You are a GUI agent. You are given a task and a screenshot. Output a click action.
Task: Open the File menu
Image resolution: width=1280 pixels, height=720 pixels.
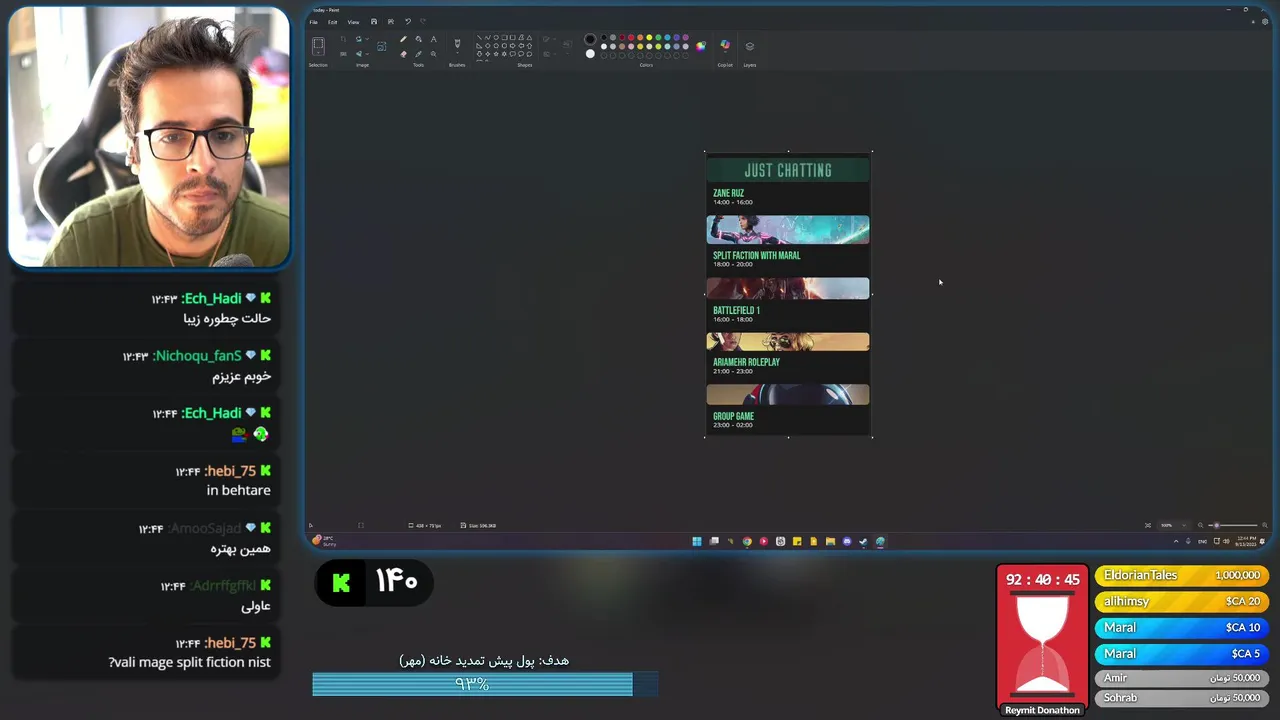click(x=313, y=22)
